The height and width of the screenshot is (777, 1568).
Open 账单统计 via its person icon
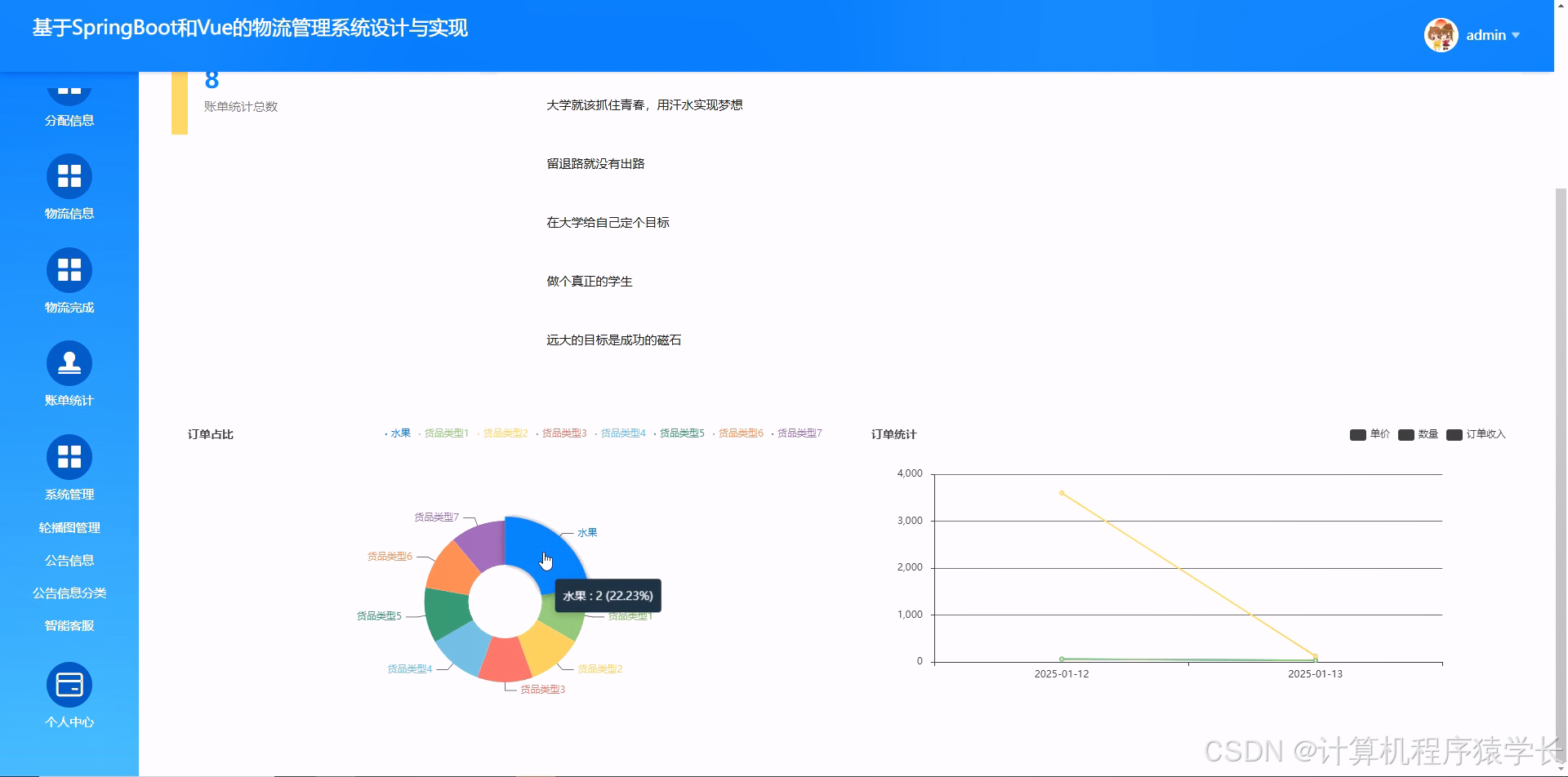tap(69, 363)
